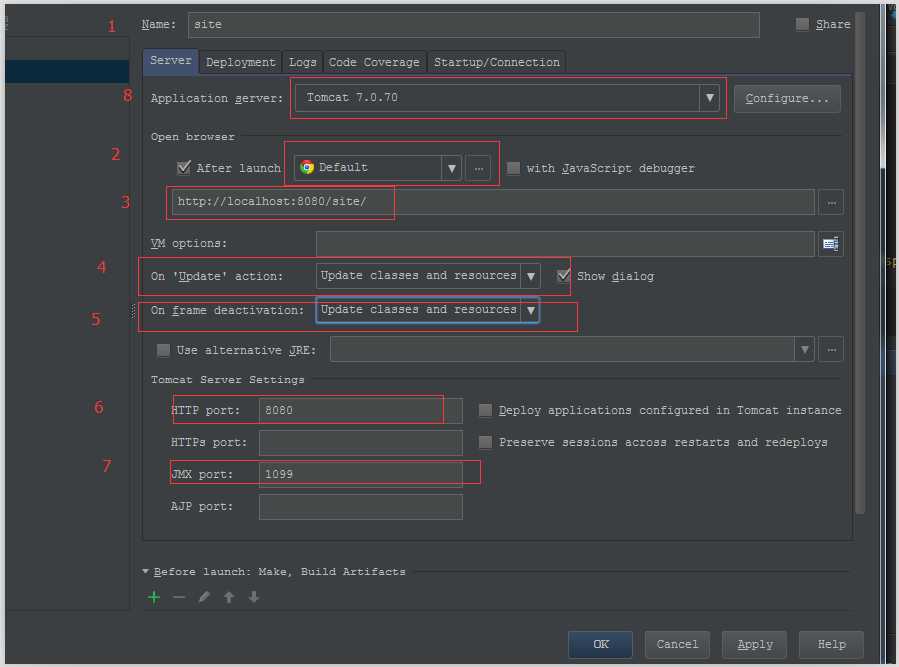Uncheck the After launch checkbox

[183, 167]
